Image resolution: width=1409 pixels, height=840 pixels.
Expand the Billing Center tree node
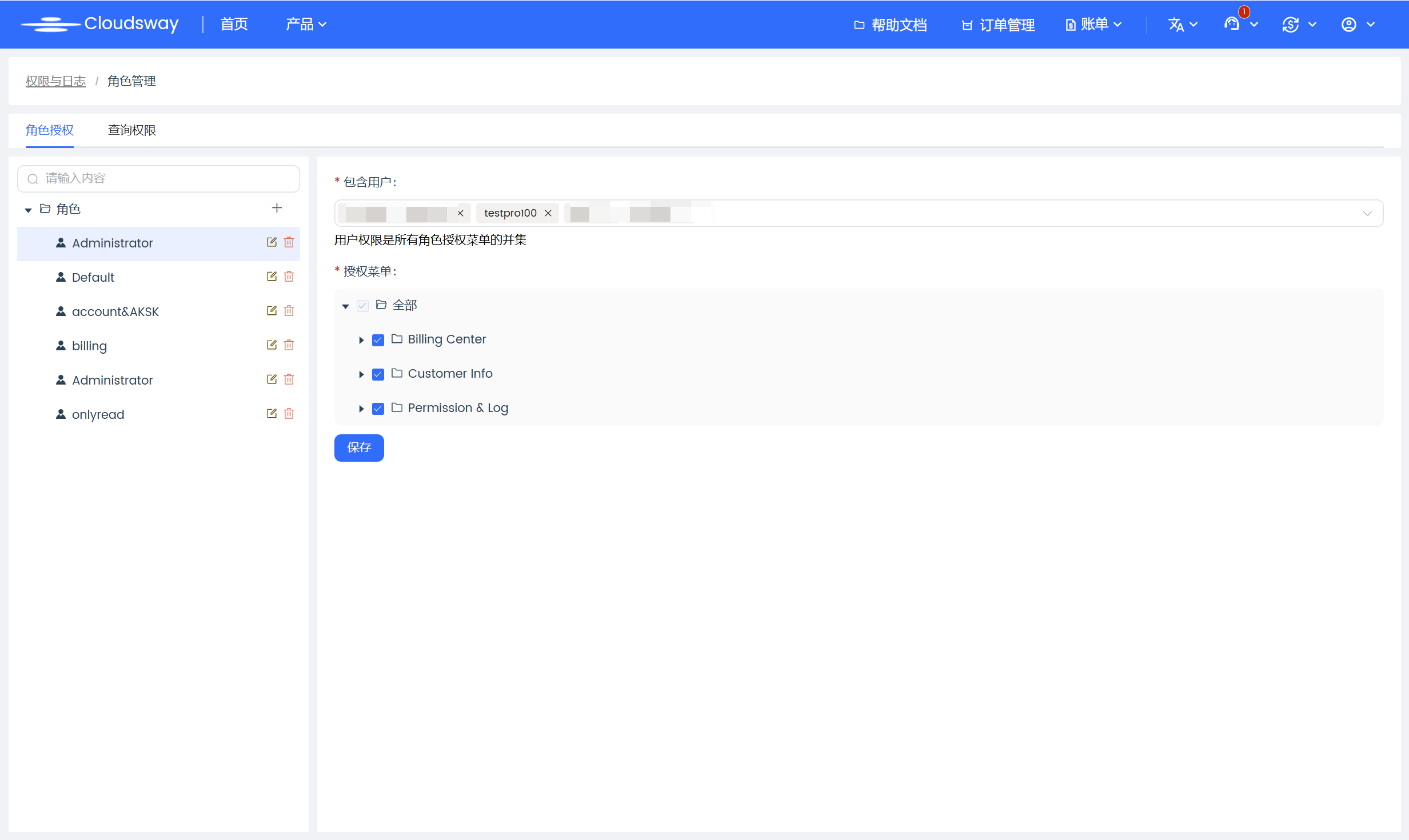tap(361, 340)
